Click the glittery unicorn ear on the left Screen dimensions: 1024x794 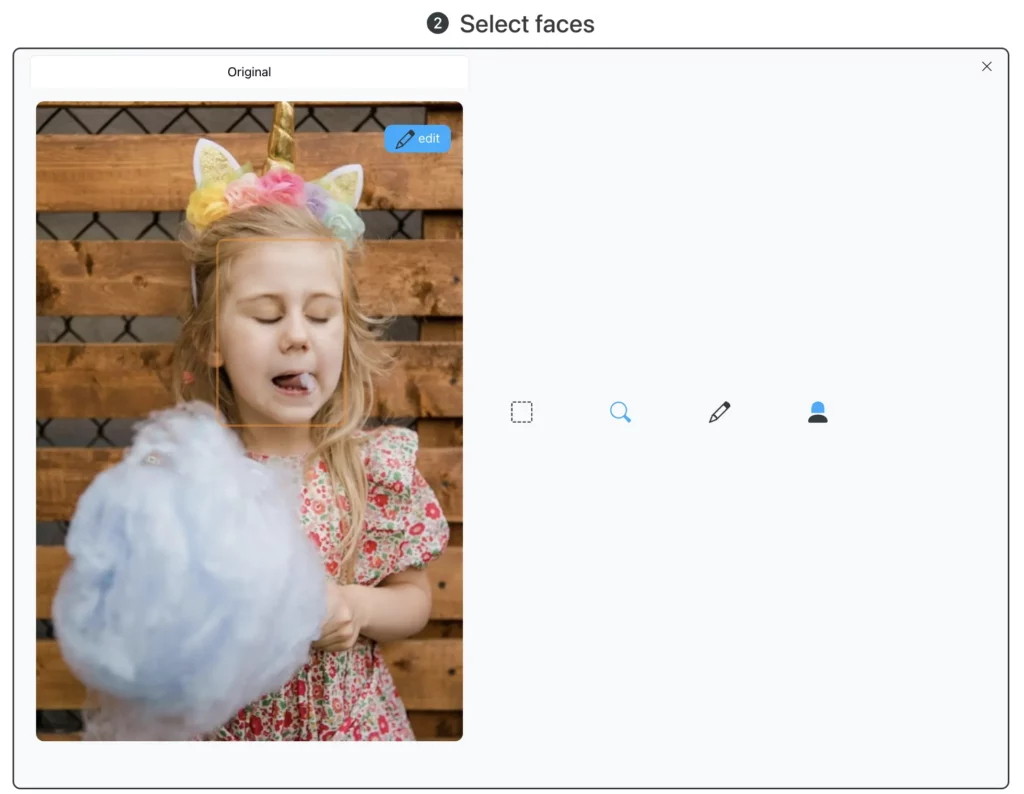pyautogui.click(x=213, y=162)
